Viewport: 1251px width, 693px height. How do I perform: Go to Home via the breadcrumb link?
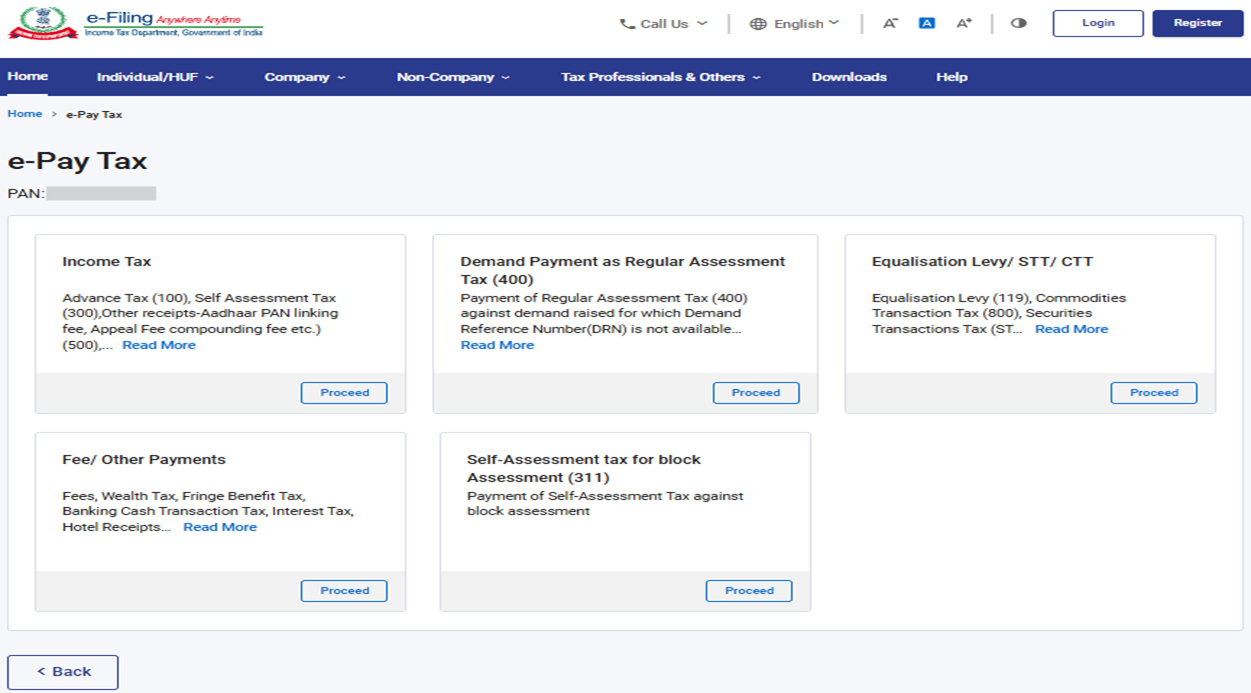click(25, 114)
